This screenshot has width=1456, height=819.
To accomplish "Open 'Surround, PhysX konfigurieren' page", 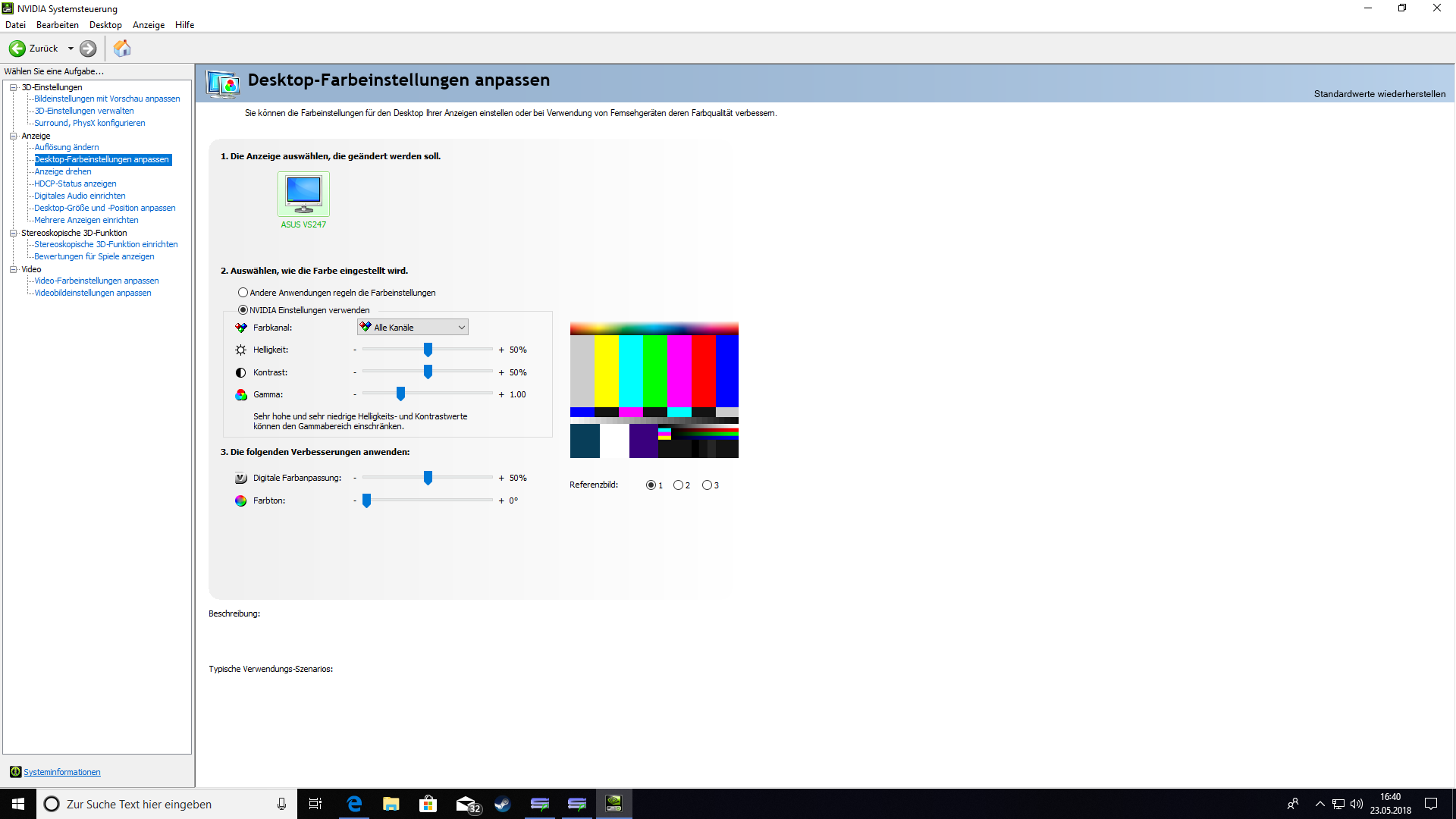I will pyautogui.click(x=89, y=123).
